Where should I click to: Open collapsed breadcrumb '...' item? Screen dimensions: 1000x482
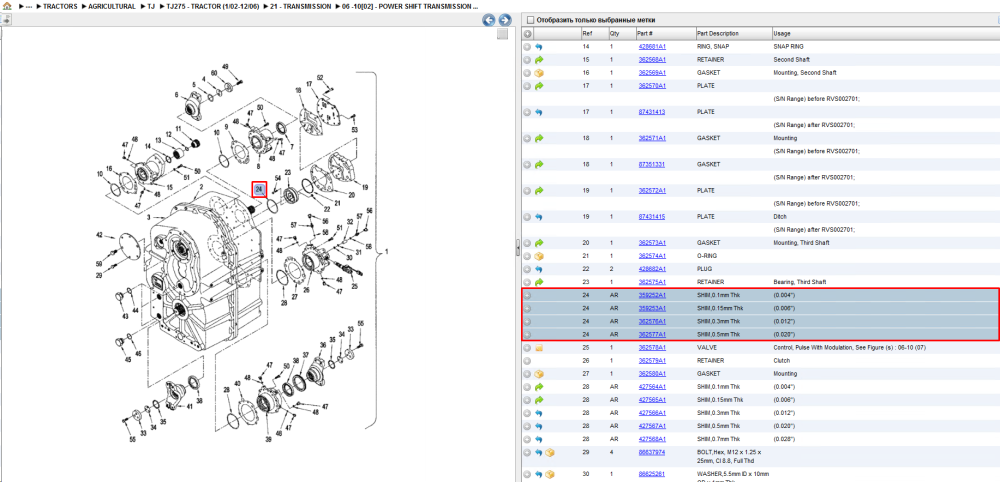point(28,6)
